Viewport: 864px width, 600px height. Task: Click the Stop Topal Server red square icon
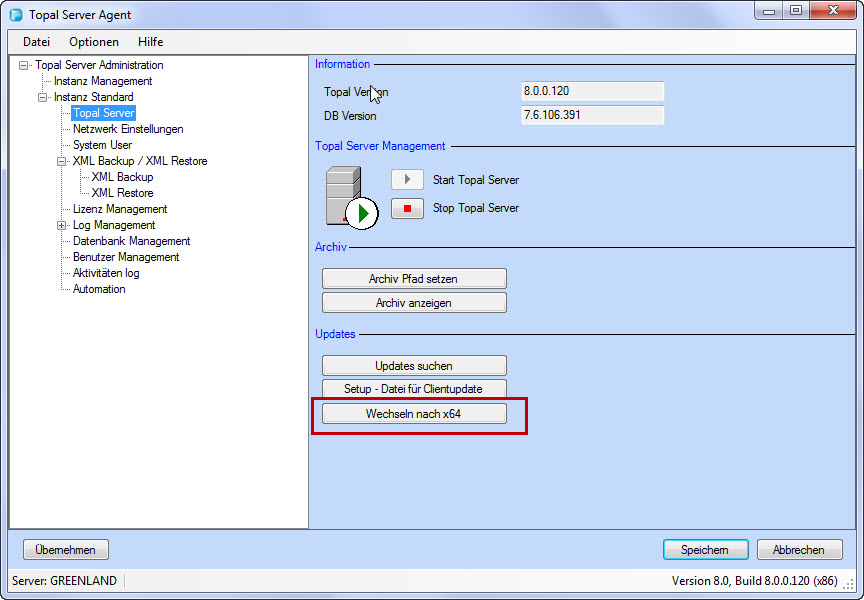(407, 209)
